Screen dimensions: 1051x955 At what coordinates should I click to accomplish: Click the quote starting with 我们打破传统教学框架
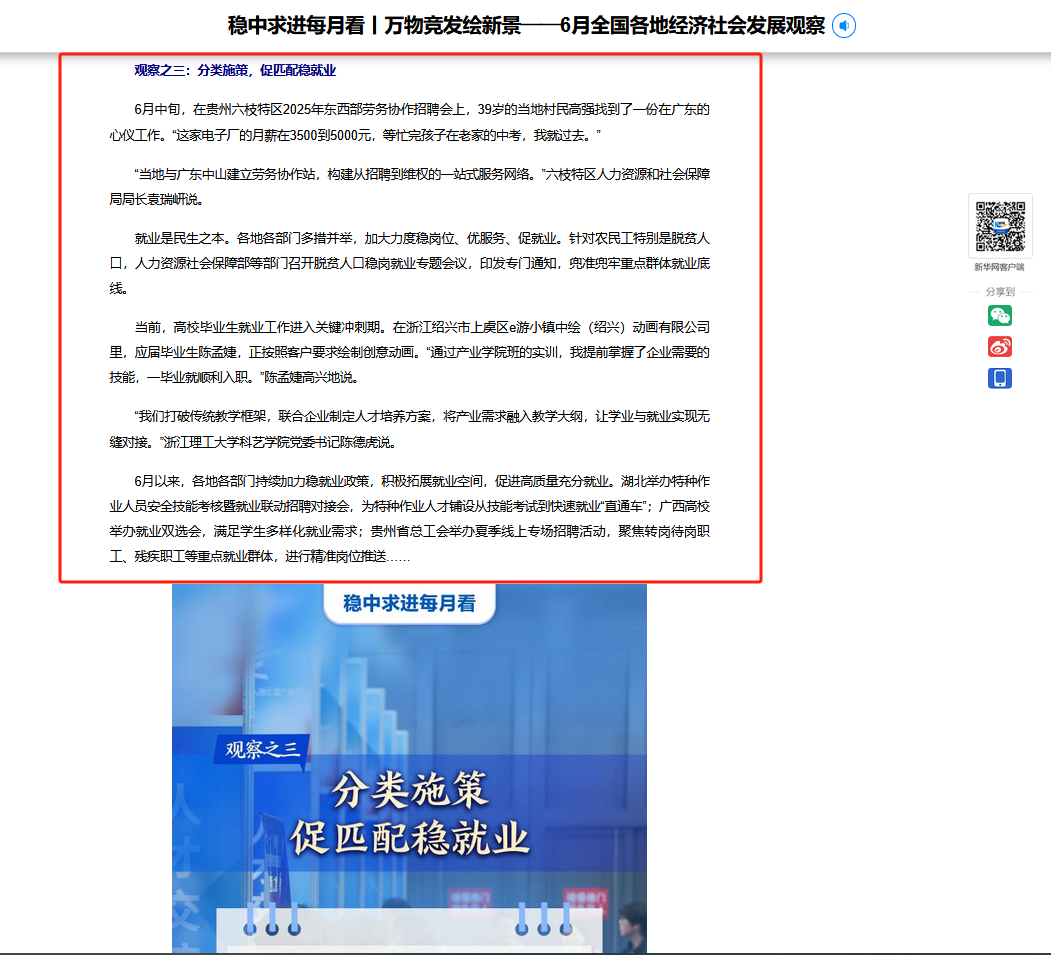pyautogui.click(x=410, y=428)
